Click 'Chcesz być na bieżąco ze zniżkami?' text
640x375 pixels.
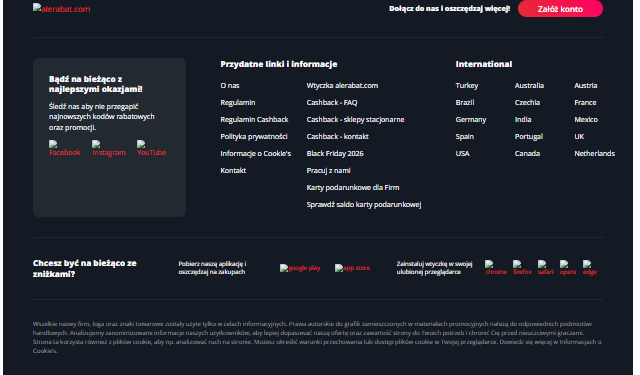coord(85,268)
